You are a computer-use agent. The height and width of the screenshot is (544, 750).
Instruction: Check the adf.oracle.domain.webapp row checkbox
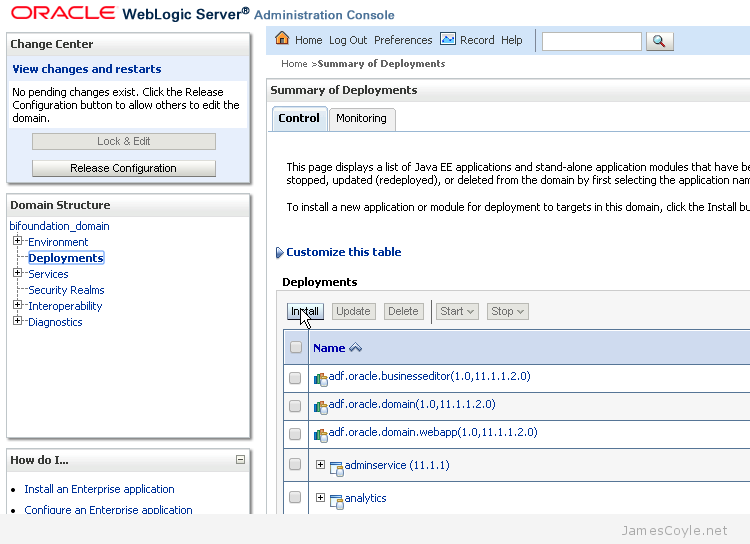click(295, 433)
